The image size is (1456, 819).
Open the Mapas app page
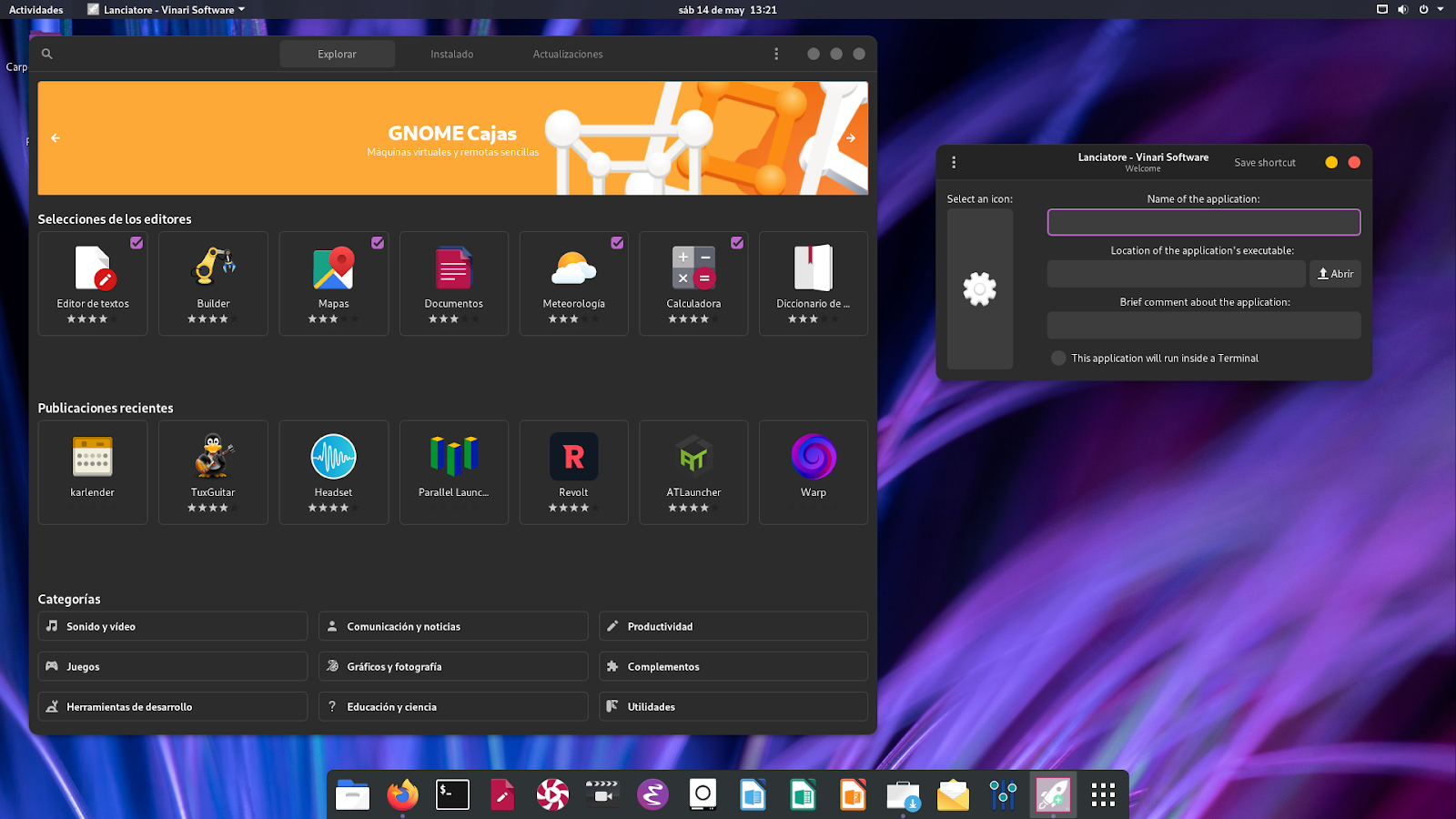coord(333,283)
